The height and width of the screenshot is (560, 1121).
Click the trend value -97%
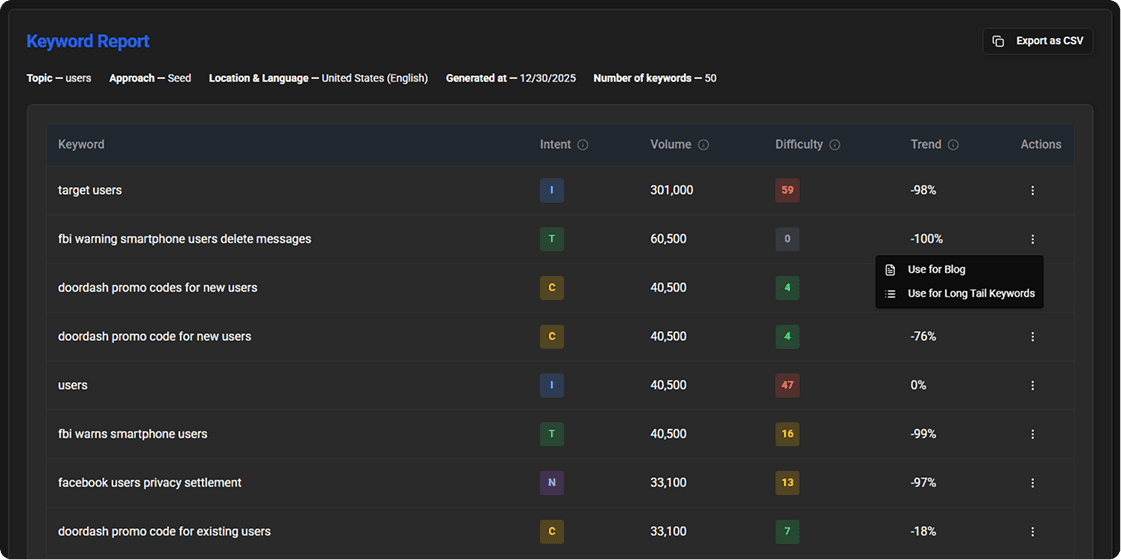[923, 483]
